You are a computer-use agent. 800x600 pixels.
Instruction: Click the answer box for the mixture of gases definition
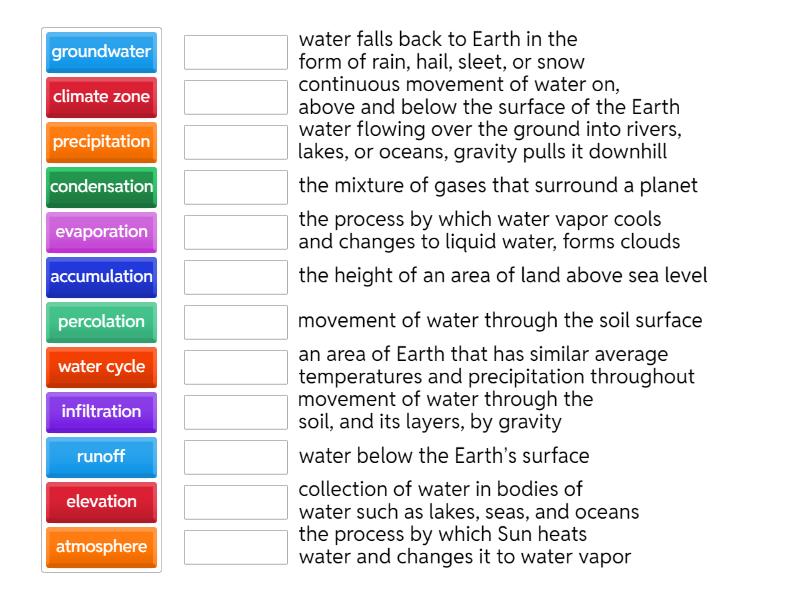click(234, 184)
